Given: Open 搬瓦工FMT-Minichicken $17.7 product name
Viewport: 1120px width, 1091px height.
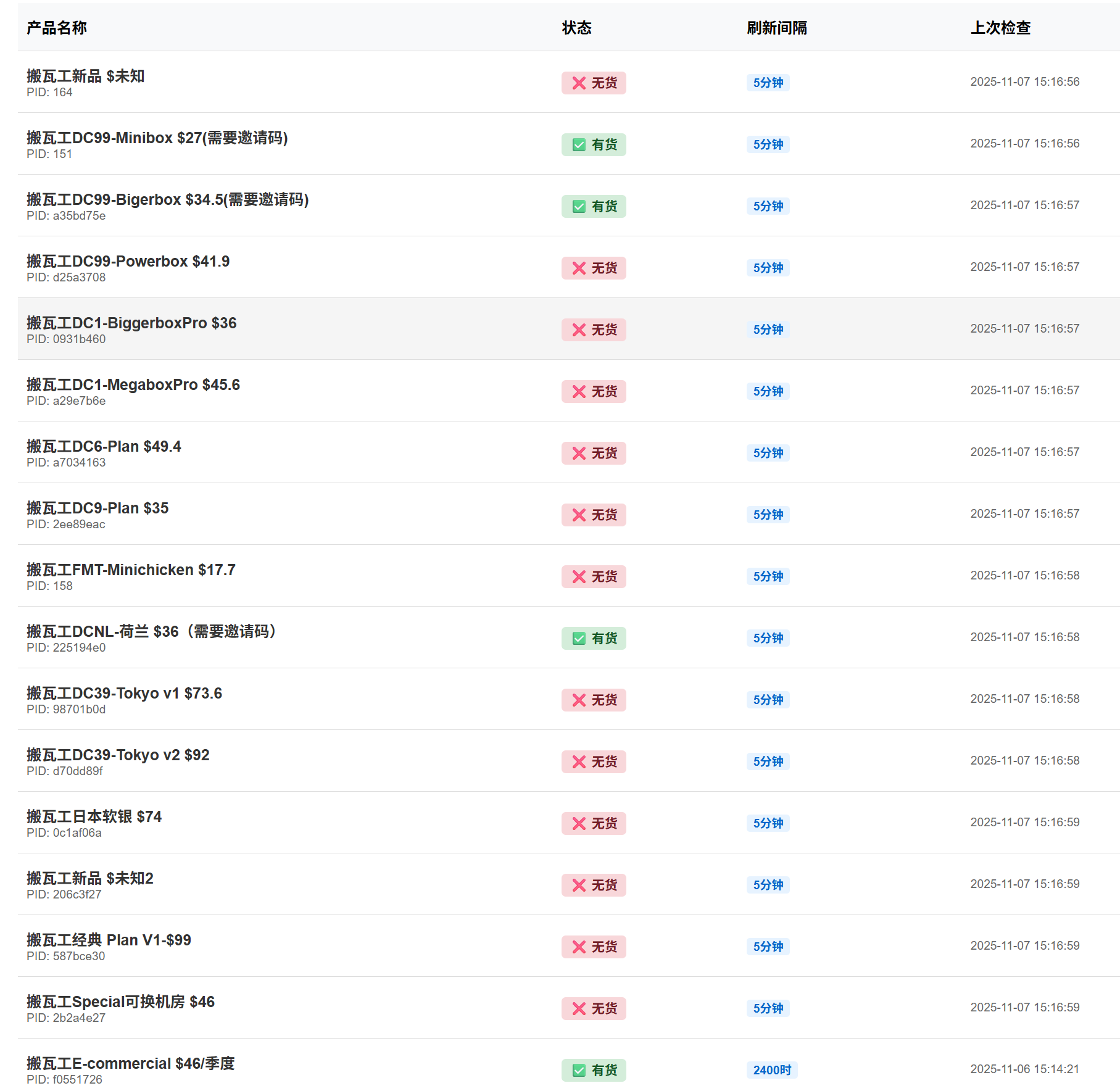Looking at the screenshot, I should tap(131, 570).
